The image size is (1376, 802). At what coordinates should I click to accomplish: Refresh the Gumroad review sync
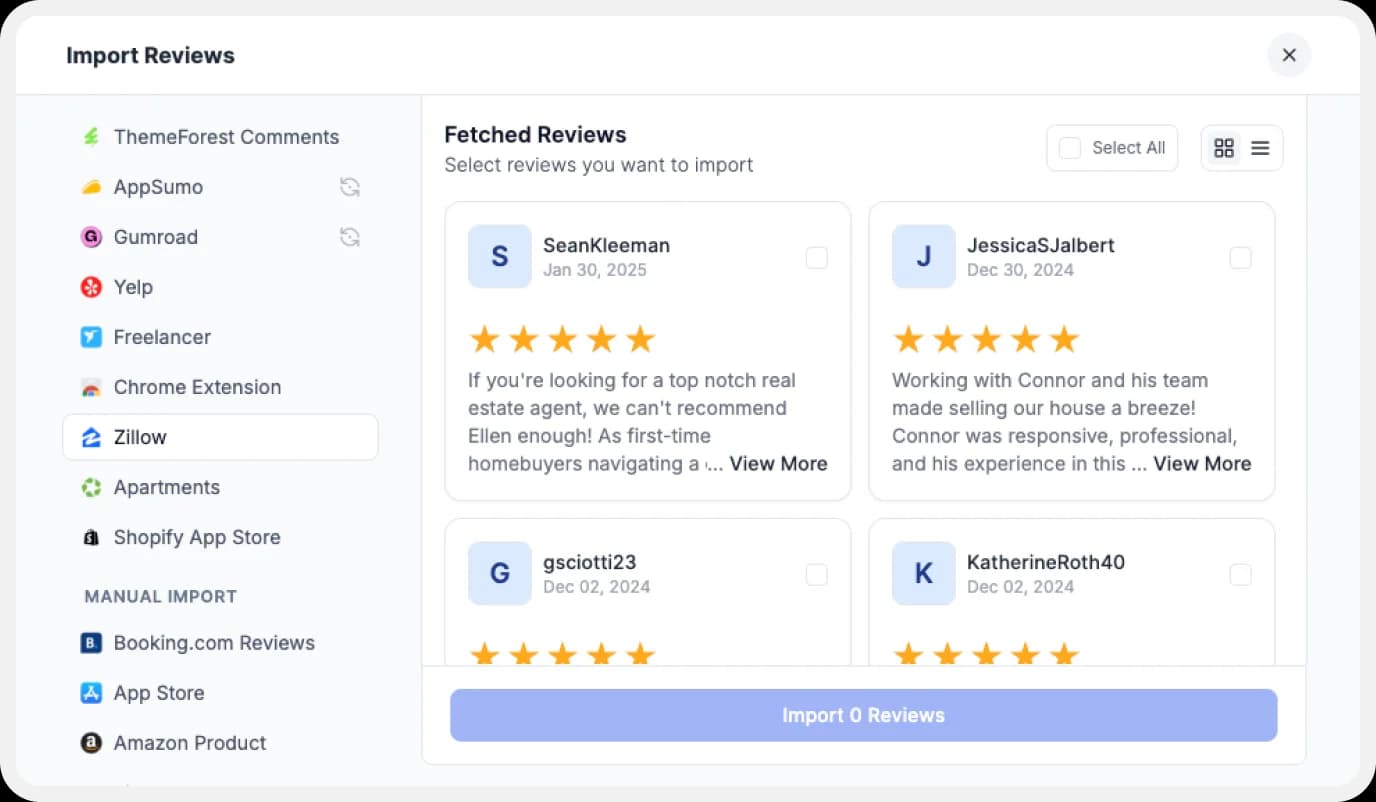click(349, 237)
